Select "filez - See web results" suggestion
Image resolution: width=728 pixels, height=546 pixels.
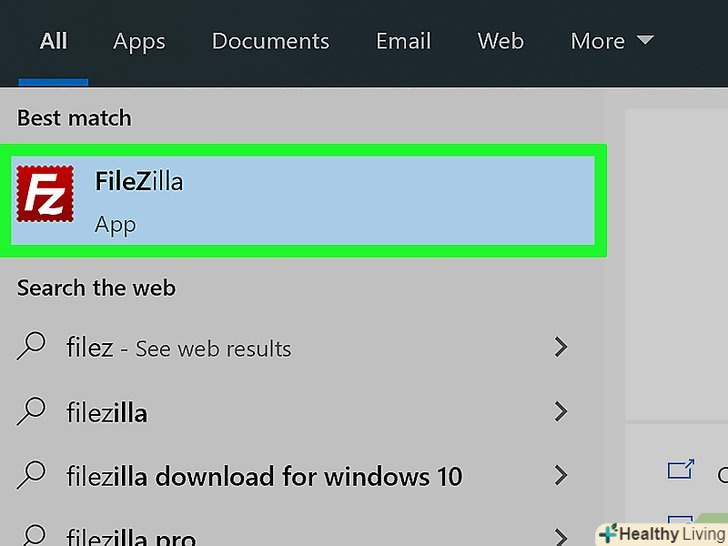pos(178,348)
